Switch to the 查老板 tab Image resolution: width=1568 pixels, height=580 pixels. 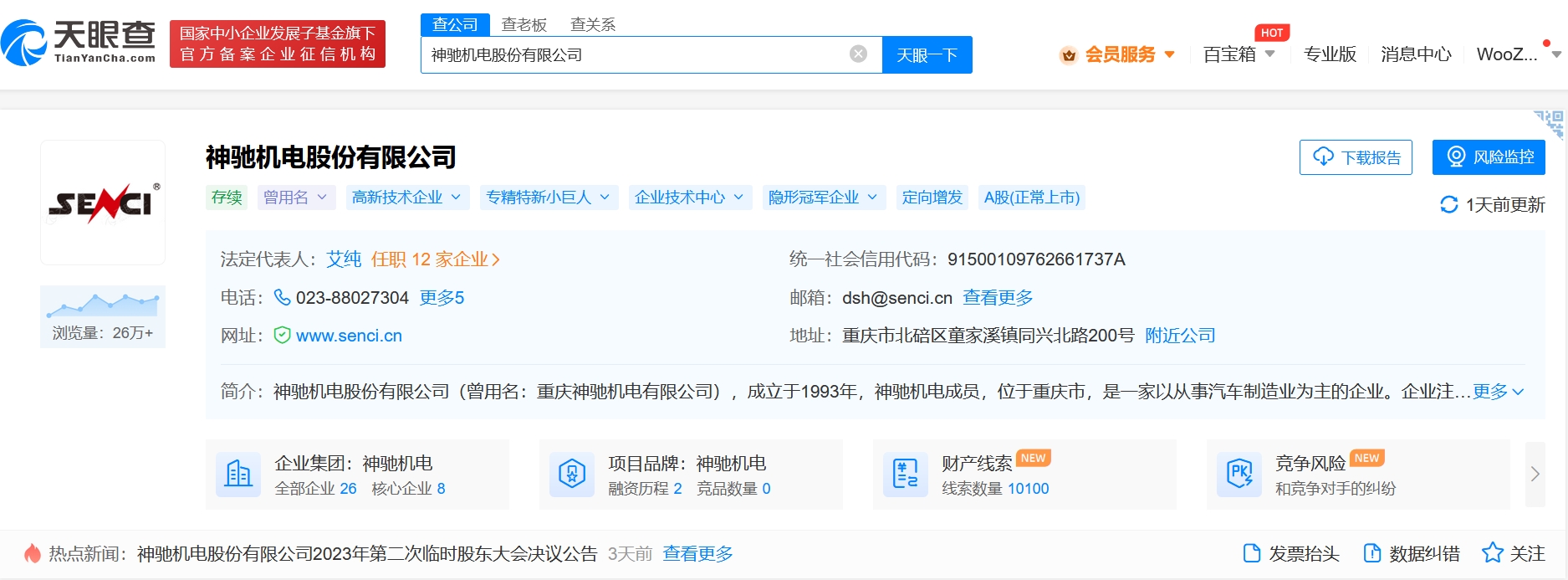(x=524, y=25)
